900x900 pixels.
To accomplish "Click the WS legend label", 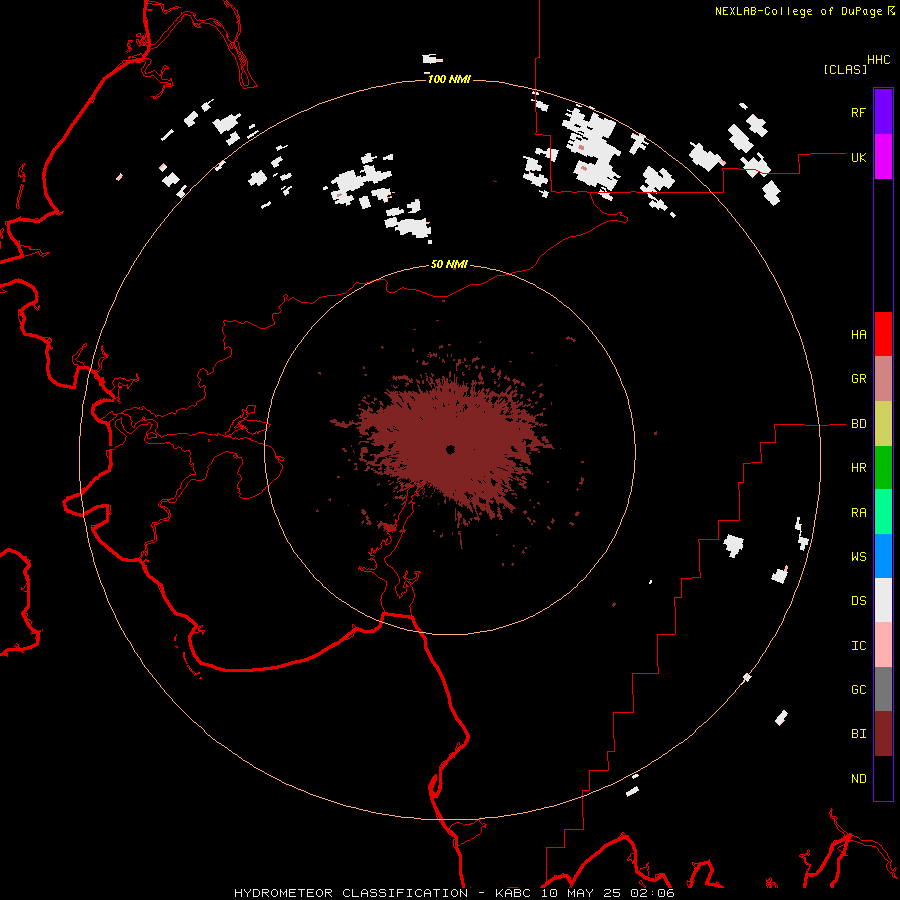I will pos(858,557).
